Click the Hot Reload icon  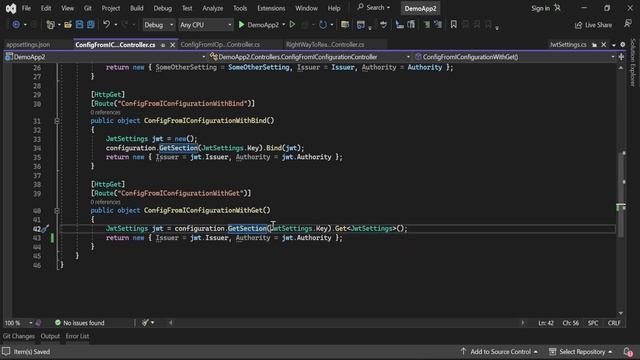coord(323,25)
